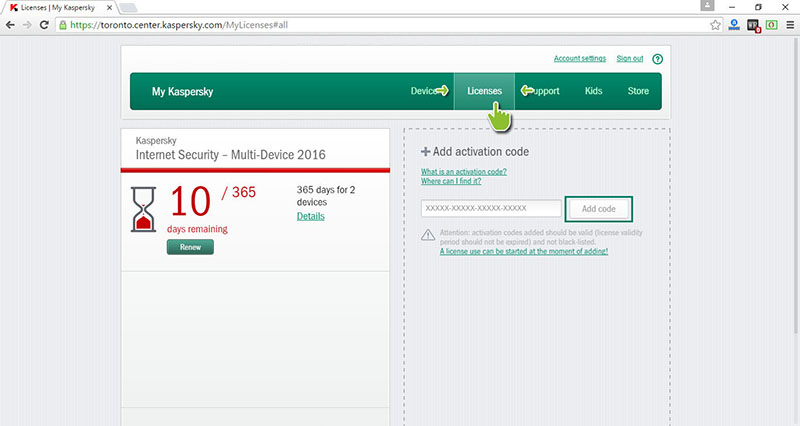The image size is (800, 426).
Task: Click the browser forward arrow
Action: coord(27,25)
